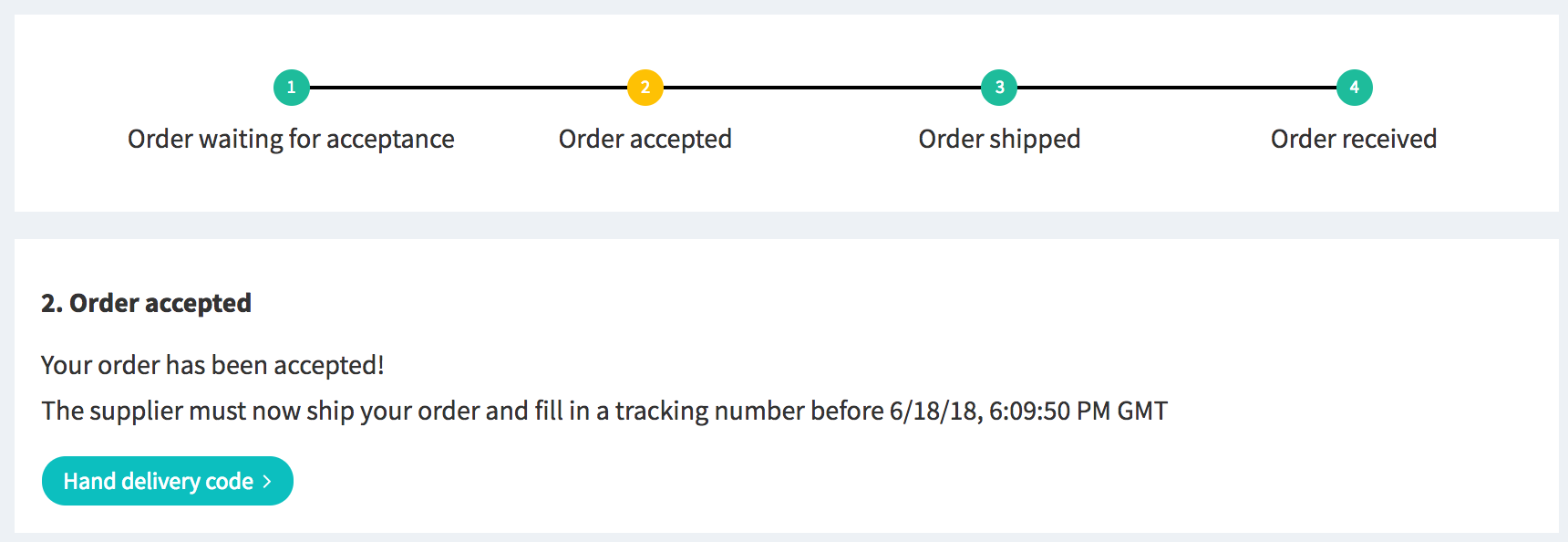The width and height of the screenshot is (1568, 542).
Task: Select the step 4 circle marker
Action: (x=1354, y=88)
